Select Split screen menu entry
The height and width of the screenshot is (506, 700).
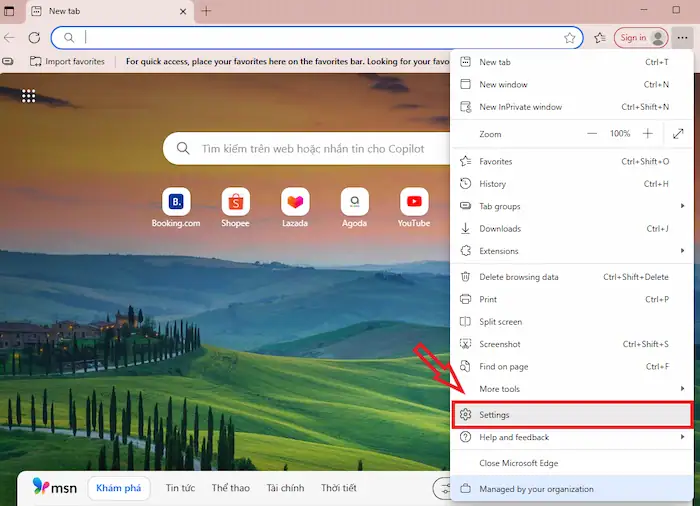click(x=572, y=322)
